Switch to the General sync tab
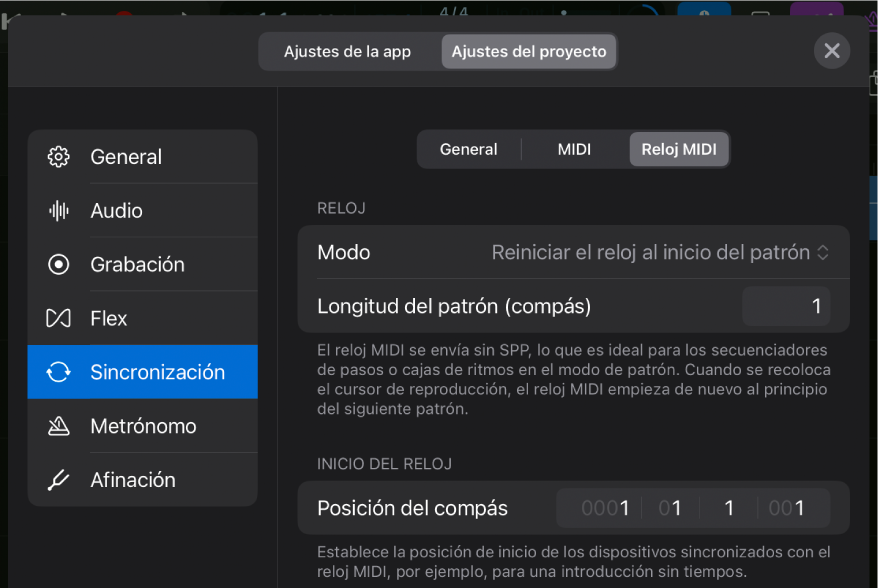 click(x=468, y=148)
